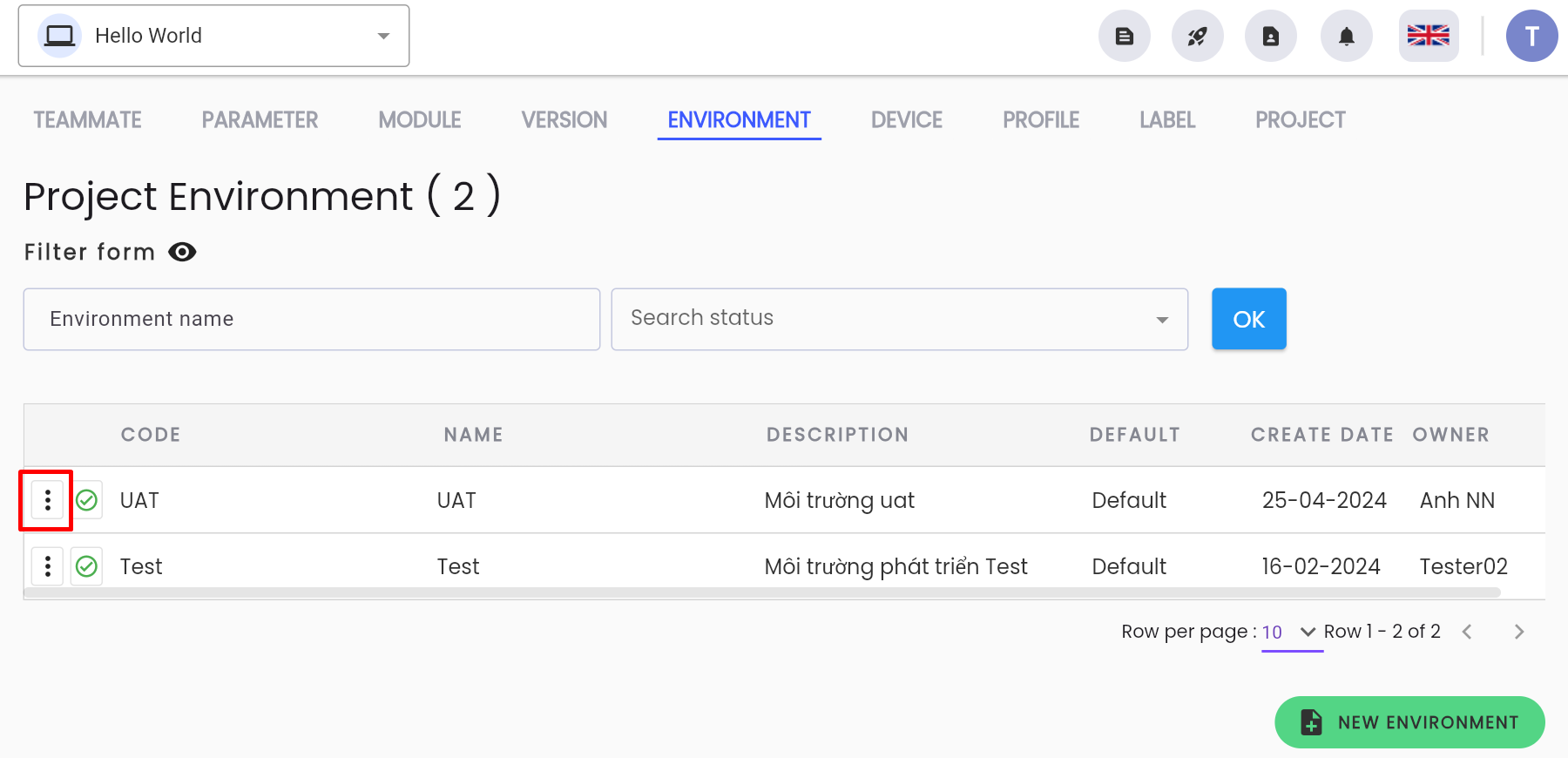Screen dimensions: 1568x758
Task: Click owner 'Tester02' cell
Action: pos(1463,566)
